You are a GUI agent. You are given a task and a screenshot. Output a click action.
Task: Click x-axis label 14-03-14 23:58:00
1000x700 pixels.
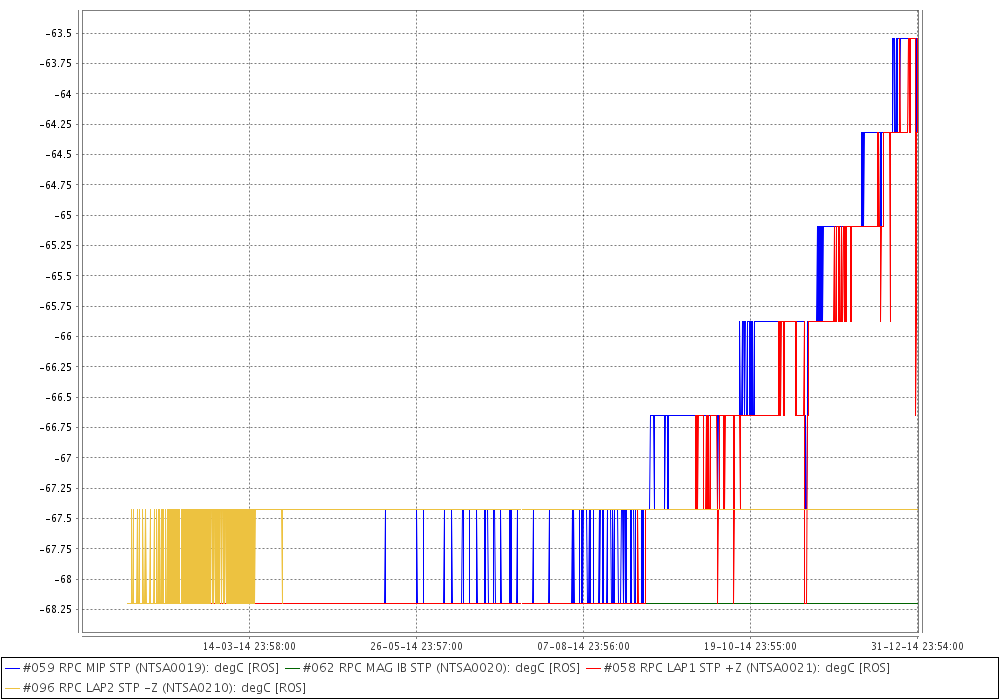point(249,646)
